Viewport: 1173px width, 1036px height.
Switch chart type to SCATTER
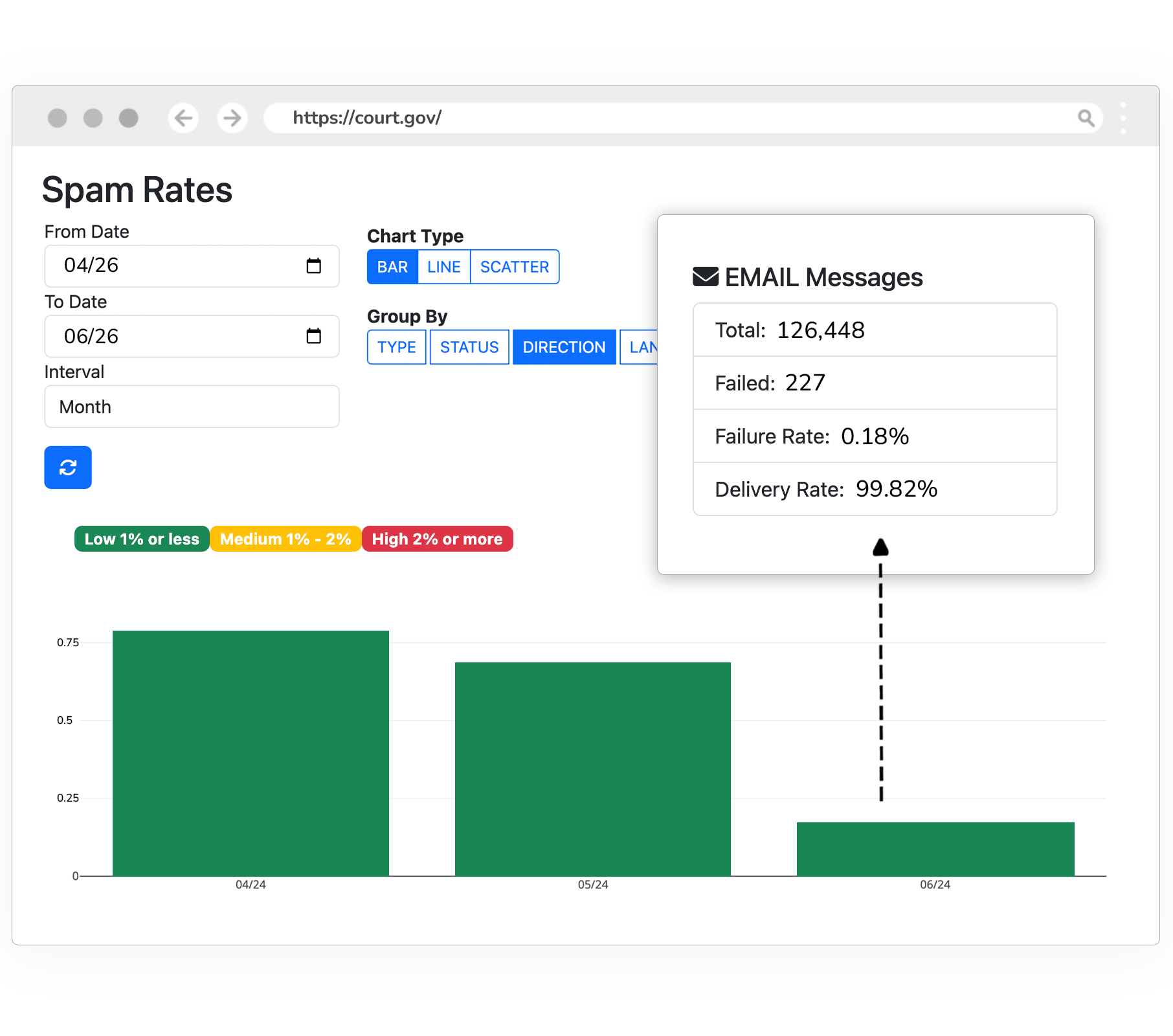(515, 267)
